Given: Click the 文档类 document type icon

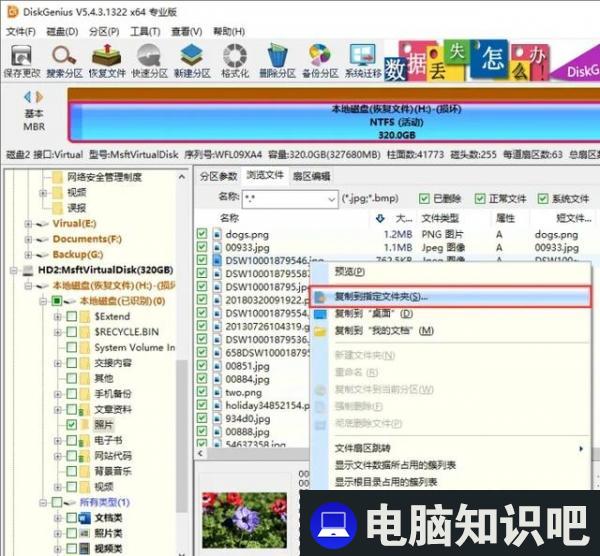Looking at the screenshot, I should (x=84, y=518).
